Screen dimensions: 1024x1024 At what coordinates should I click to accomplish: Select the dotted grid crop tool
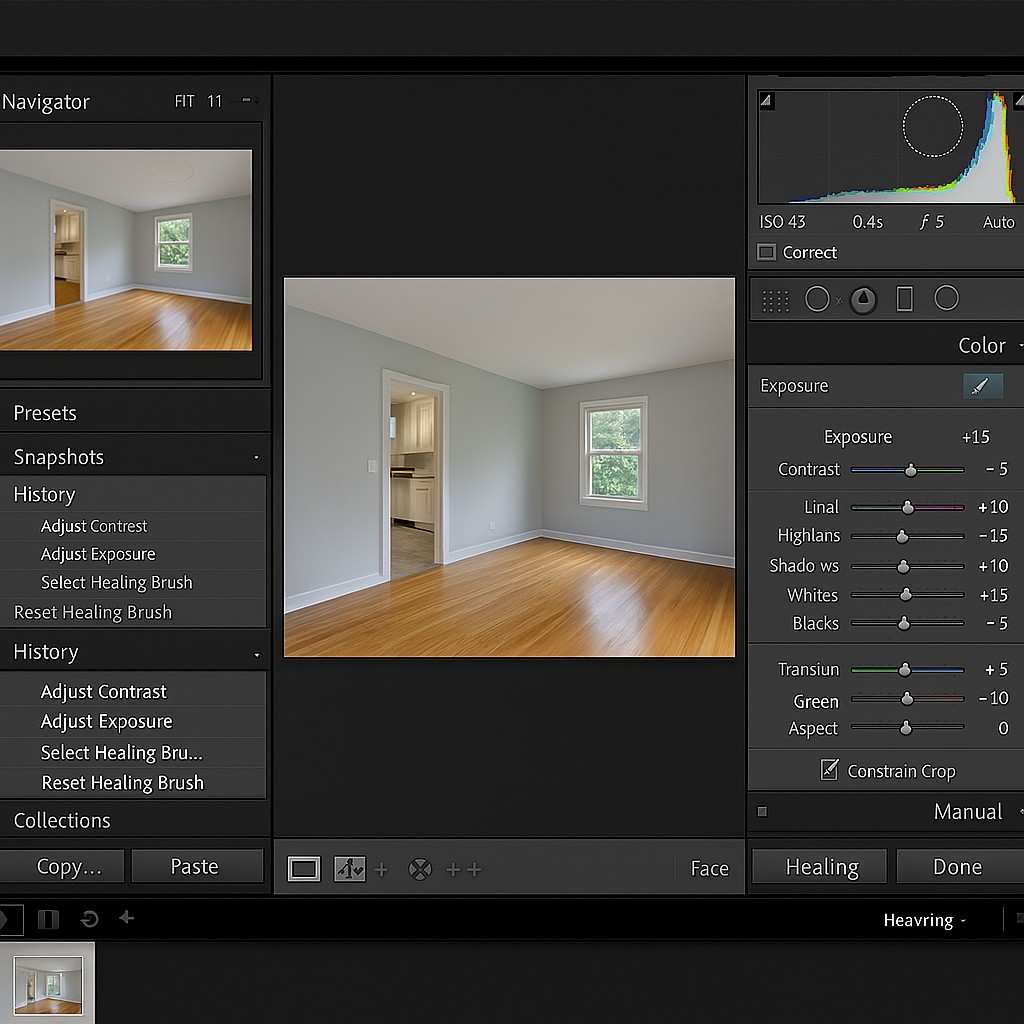tap(775, 300)
